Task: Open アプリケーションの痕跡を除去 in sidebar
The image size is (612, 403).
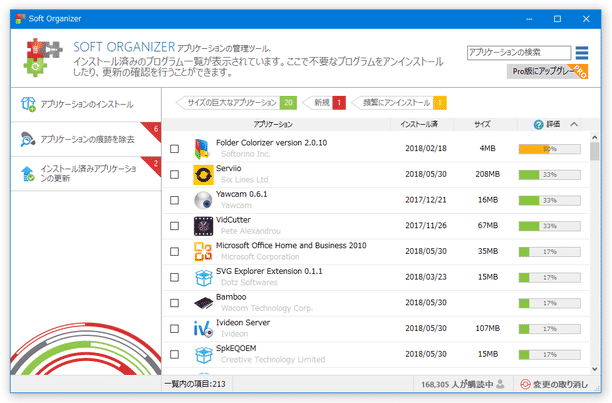Action: (x=86, y=139)
